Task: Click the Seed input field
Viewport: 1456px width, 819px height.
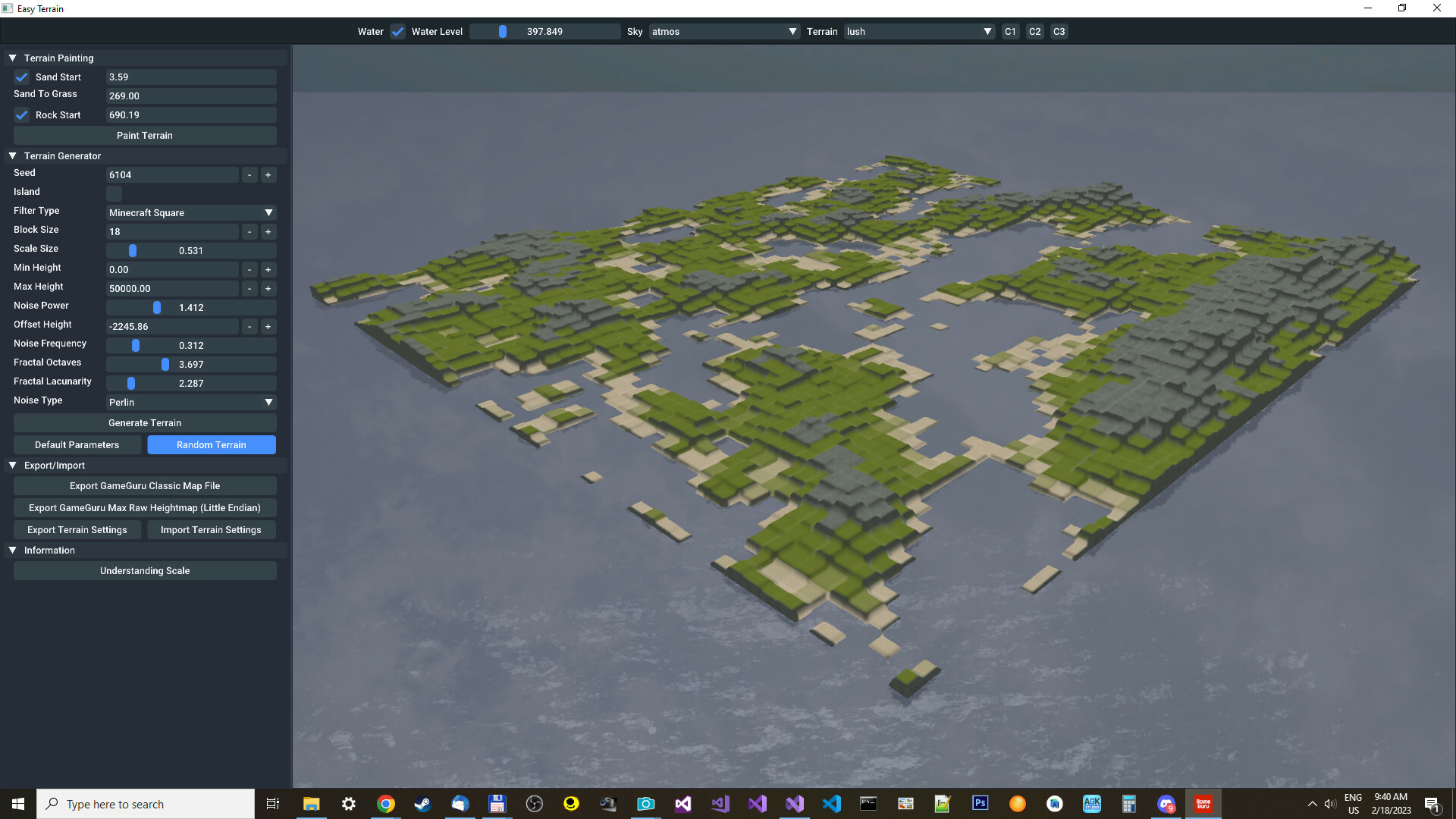Action: pos(172,174)
